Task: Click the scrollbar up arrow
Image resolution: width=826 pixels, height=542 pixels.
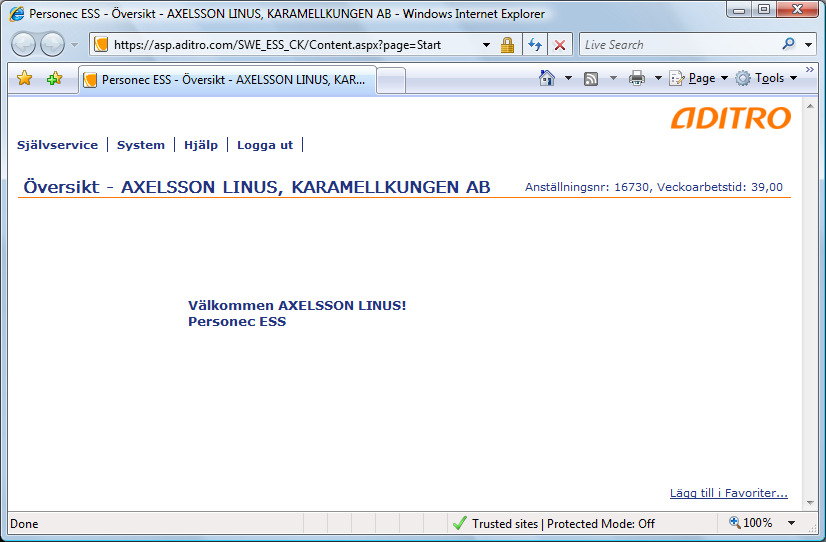Action: tap(810, 106)
